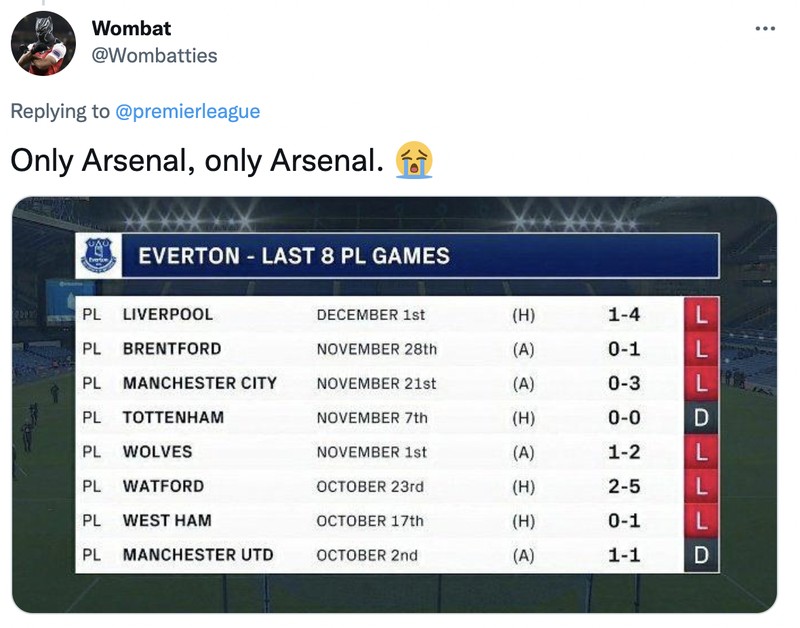The height and width of the screenshot is (628, 800).
Task: Click the D badge on the Manchester Utd row
Action: coord(701,554)
